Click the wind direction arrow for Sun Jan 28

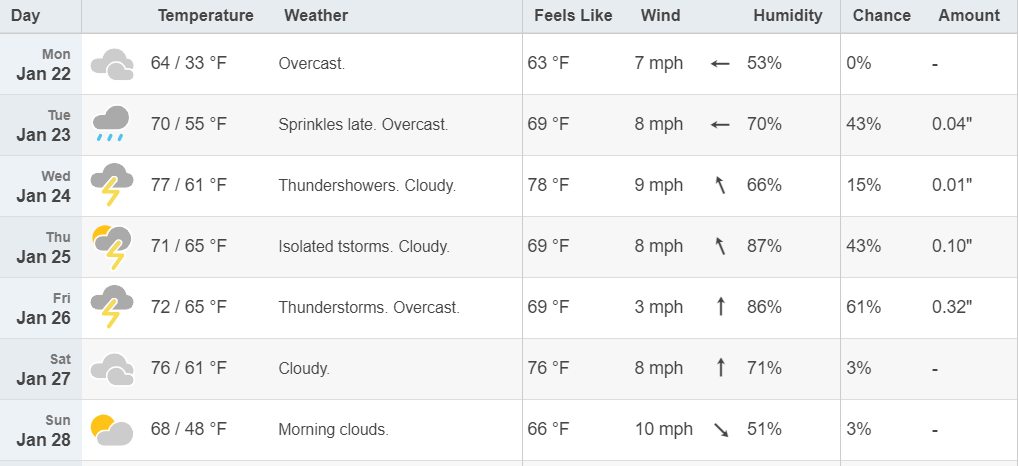tap(721, 430)
